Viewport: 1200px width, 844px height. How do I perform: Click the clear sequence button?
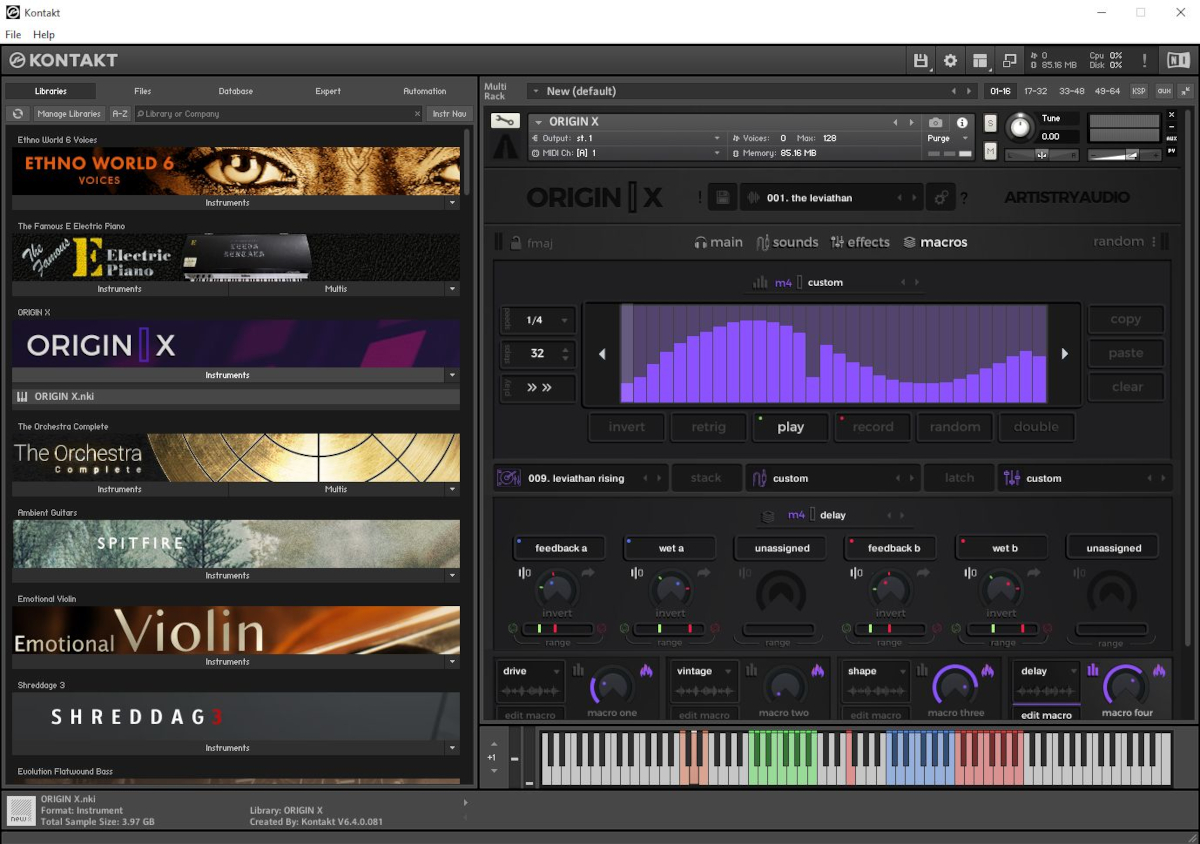1126,387
